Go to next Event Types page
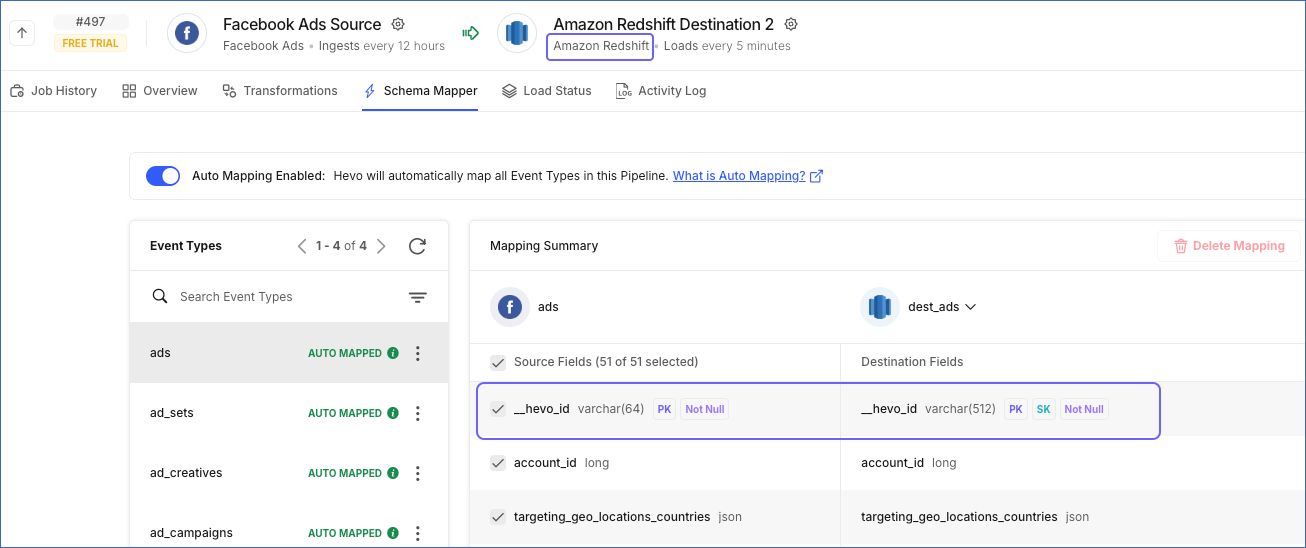1306x548 pixels. (381, 246)
